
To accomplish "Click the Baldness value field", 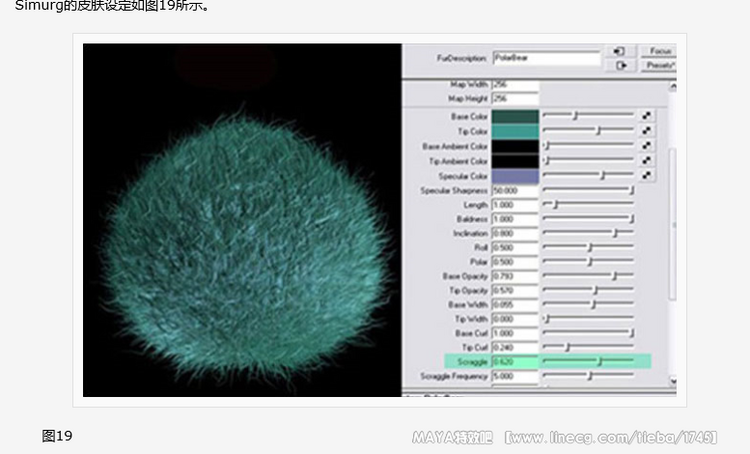I will point(515,219).
